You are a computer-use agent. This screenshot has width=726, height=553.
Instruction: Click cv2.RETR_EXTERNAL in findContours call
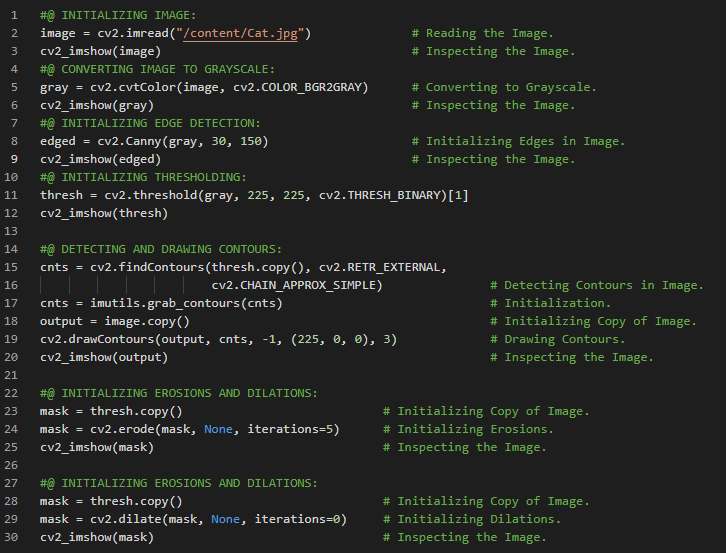pyautogui.click(x=384, y=267)
